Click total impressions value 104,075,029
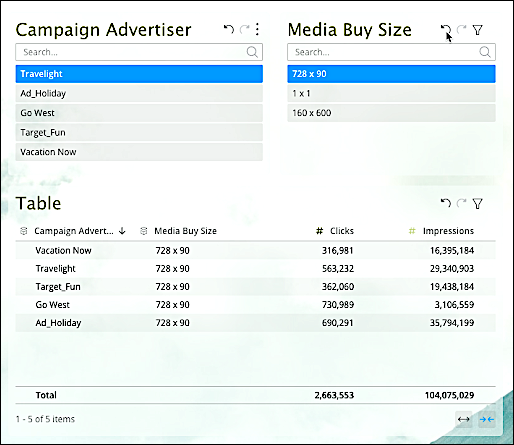 coord(449,395)
